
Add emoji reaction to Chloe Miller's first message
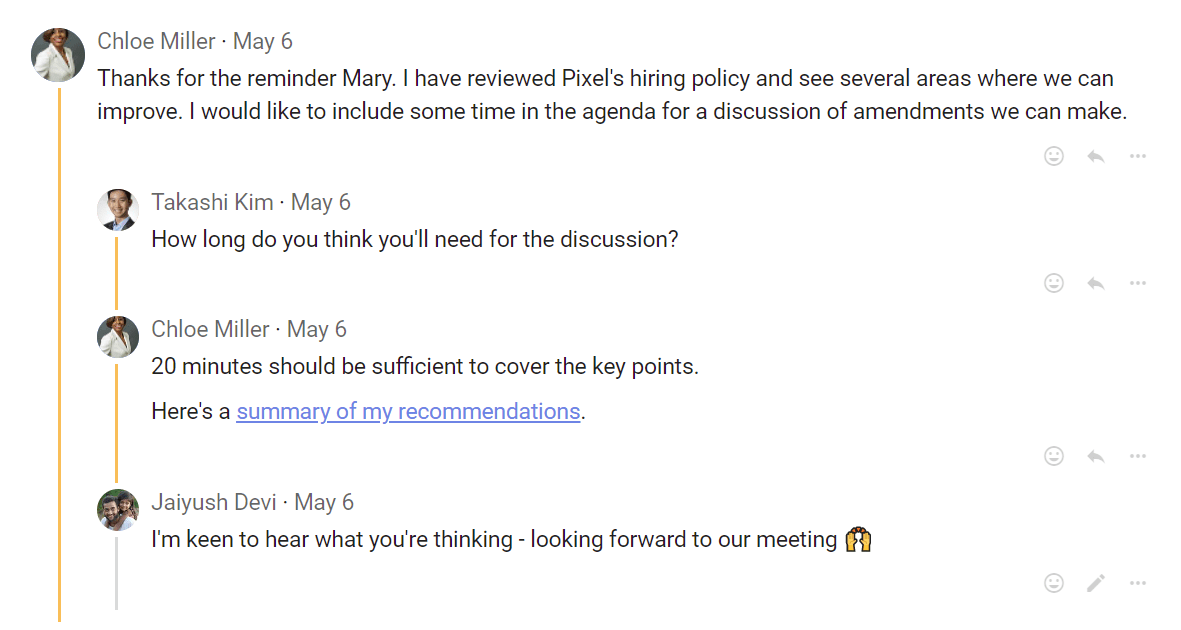(1054, 156)
